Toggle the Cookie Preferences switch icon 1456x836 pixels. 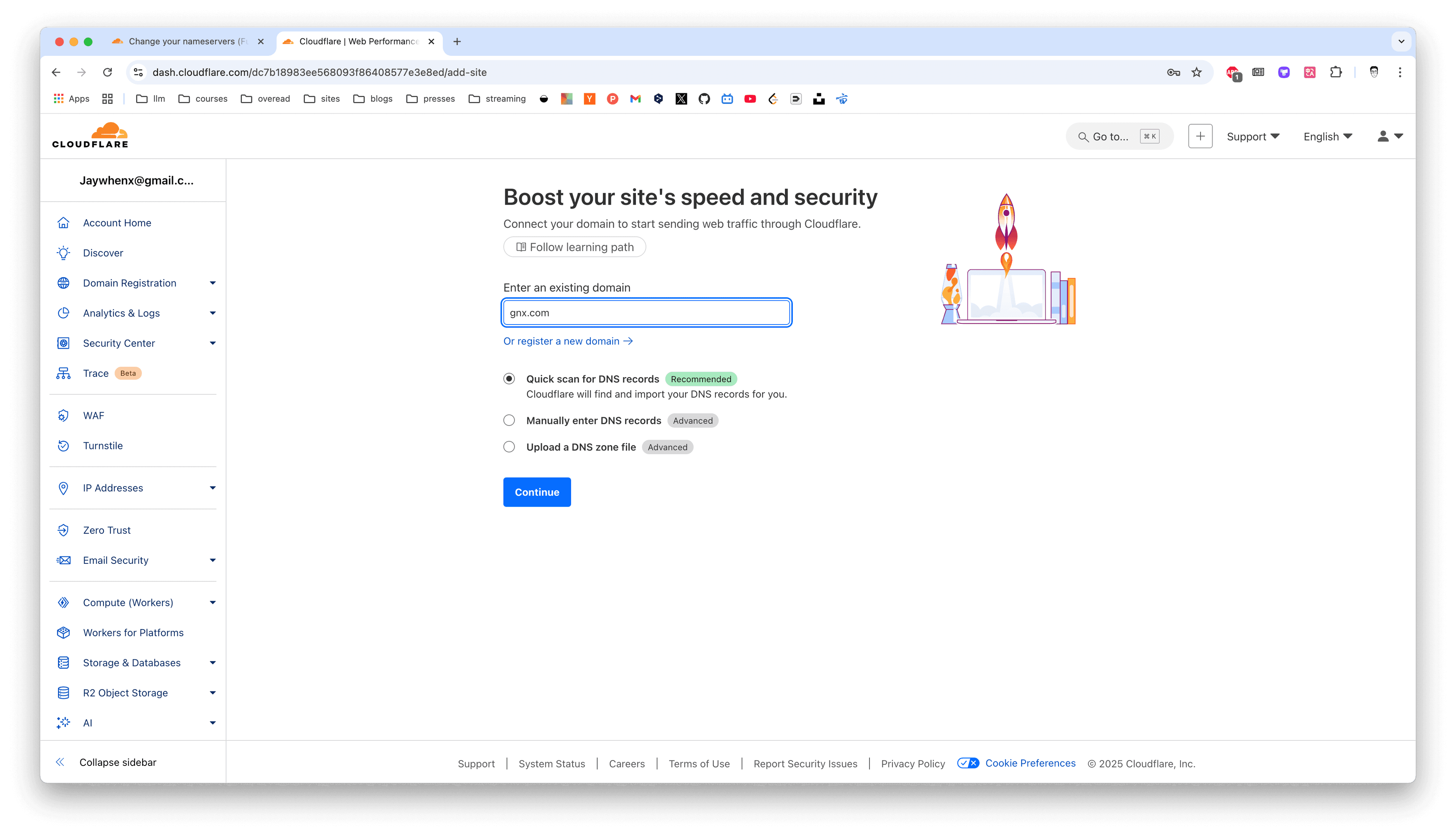click(968, 763)
